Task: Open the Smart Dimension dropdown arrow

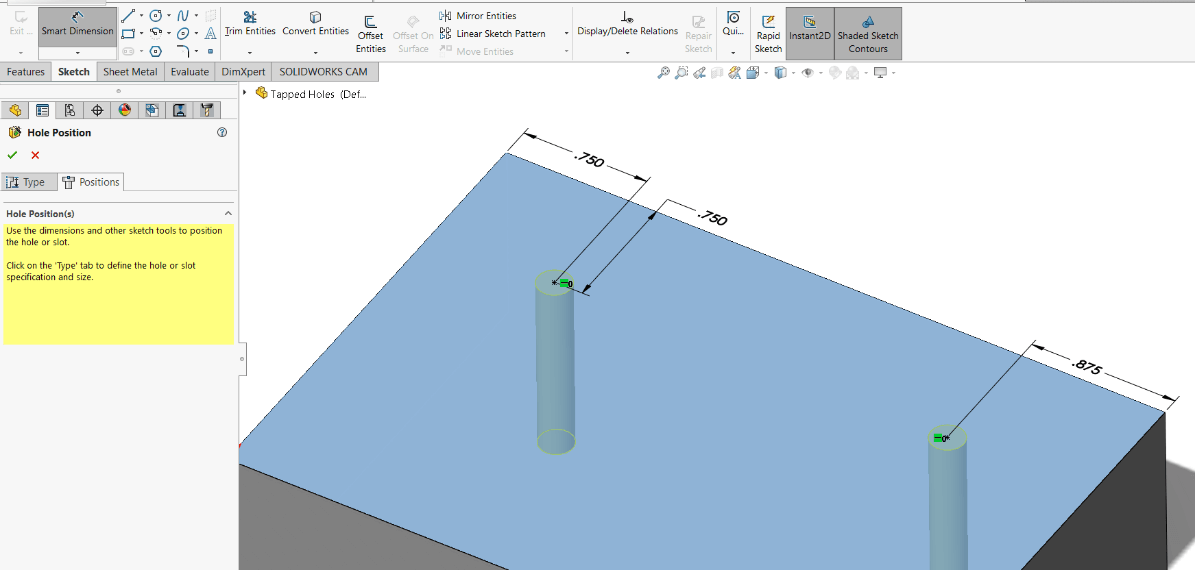Action: (78, 53)
